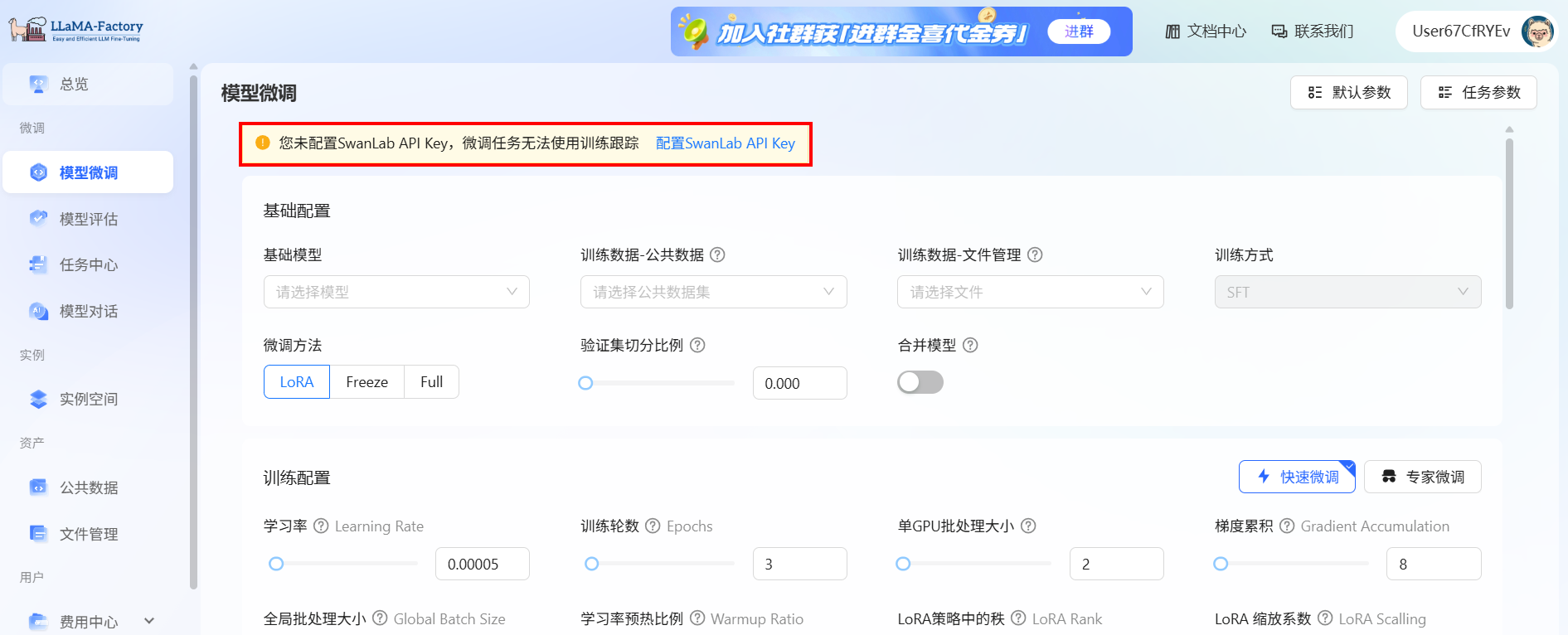Click help icon next to 训练数据-公共数据
The height and width of the screenshot is (635, 1568).
tap(718, 255)
